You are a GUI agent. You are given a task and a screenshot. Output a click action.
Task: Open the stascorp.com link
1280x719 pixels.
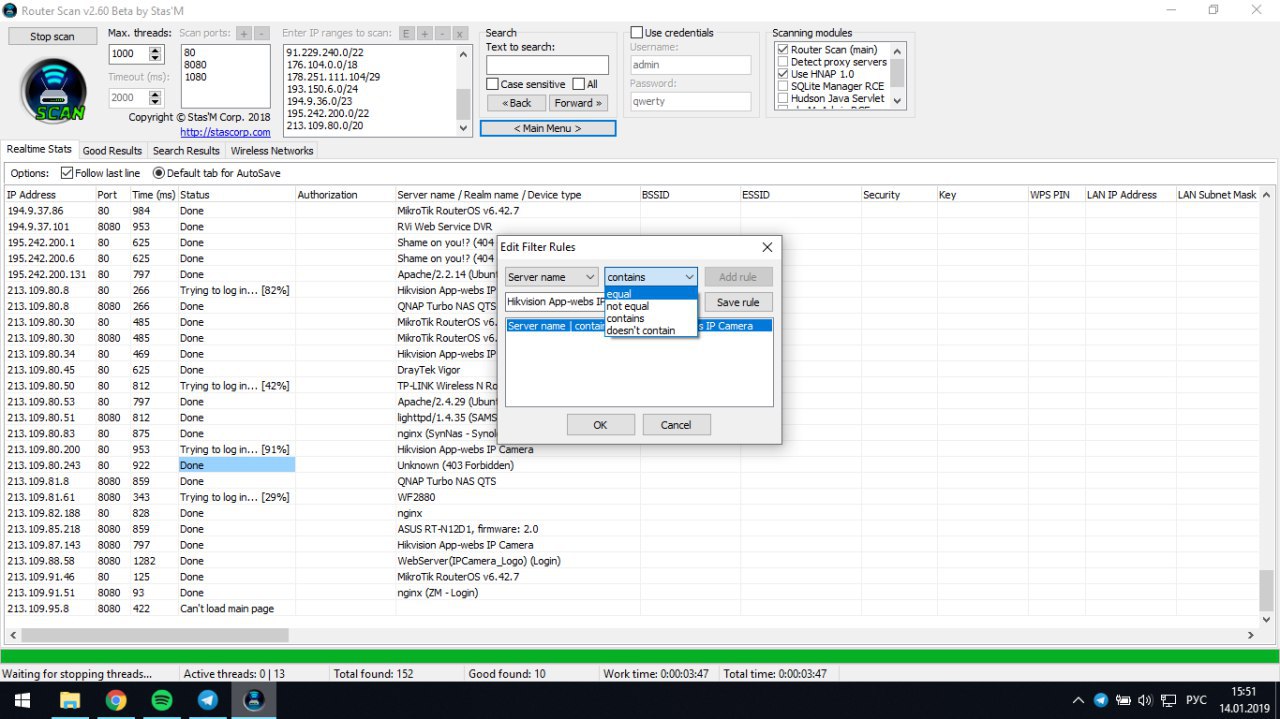pos(225,132)
